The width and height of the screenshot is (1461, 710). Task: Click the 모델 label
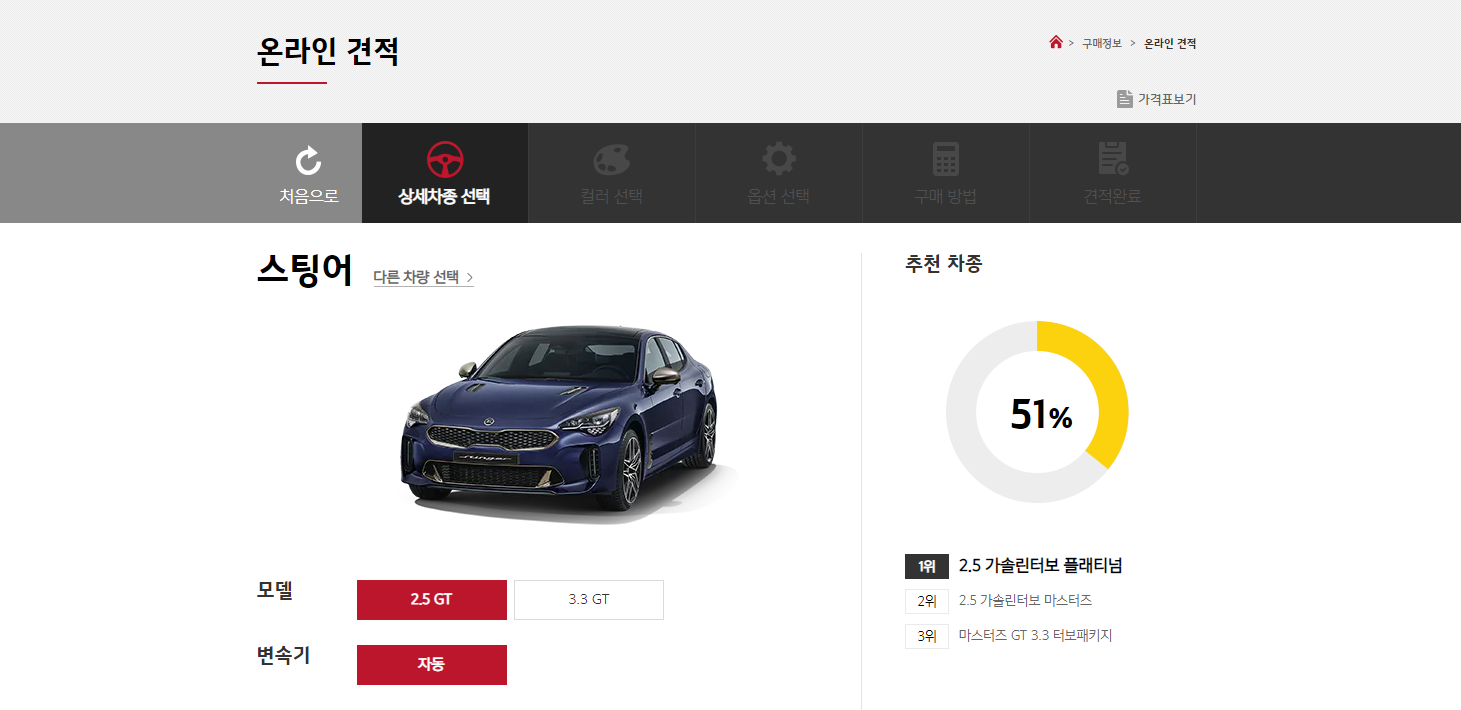275,590
